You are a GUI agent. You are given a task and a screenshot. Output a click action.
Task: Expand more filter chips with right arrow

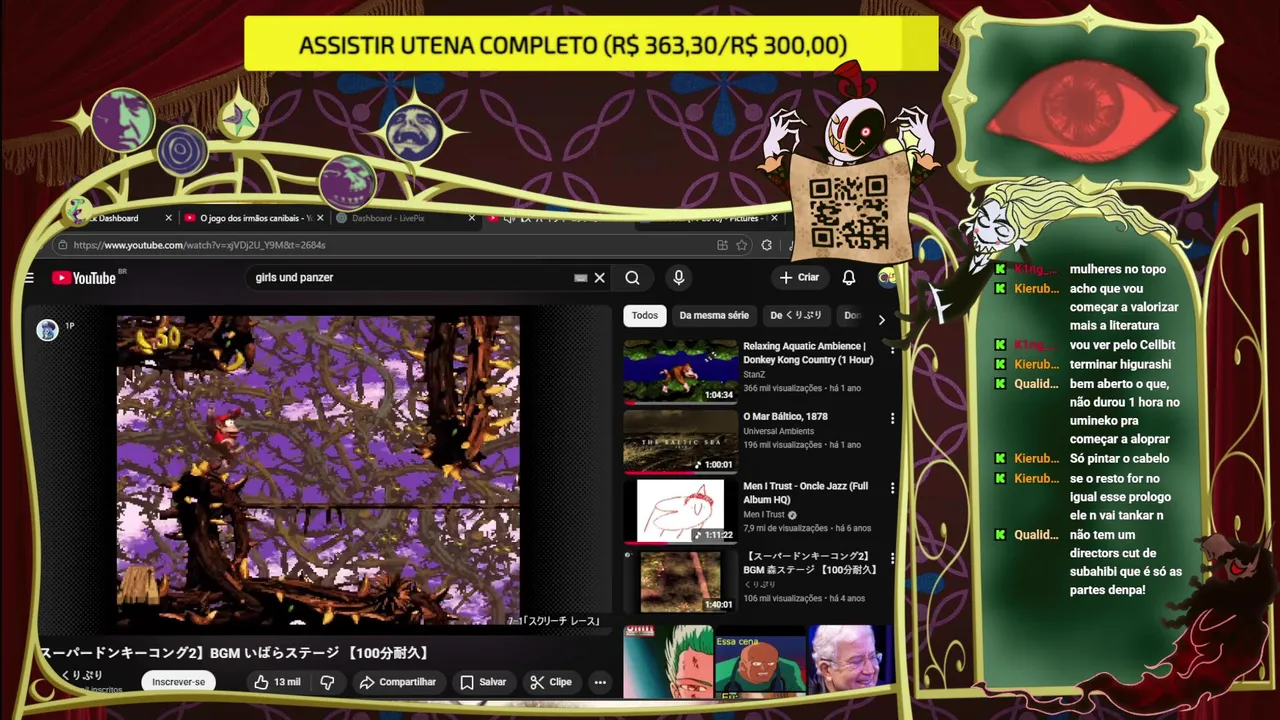coord(881,320)
